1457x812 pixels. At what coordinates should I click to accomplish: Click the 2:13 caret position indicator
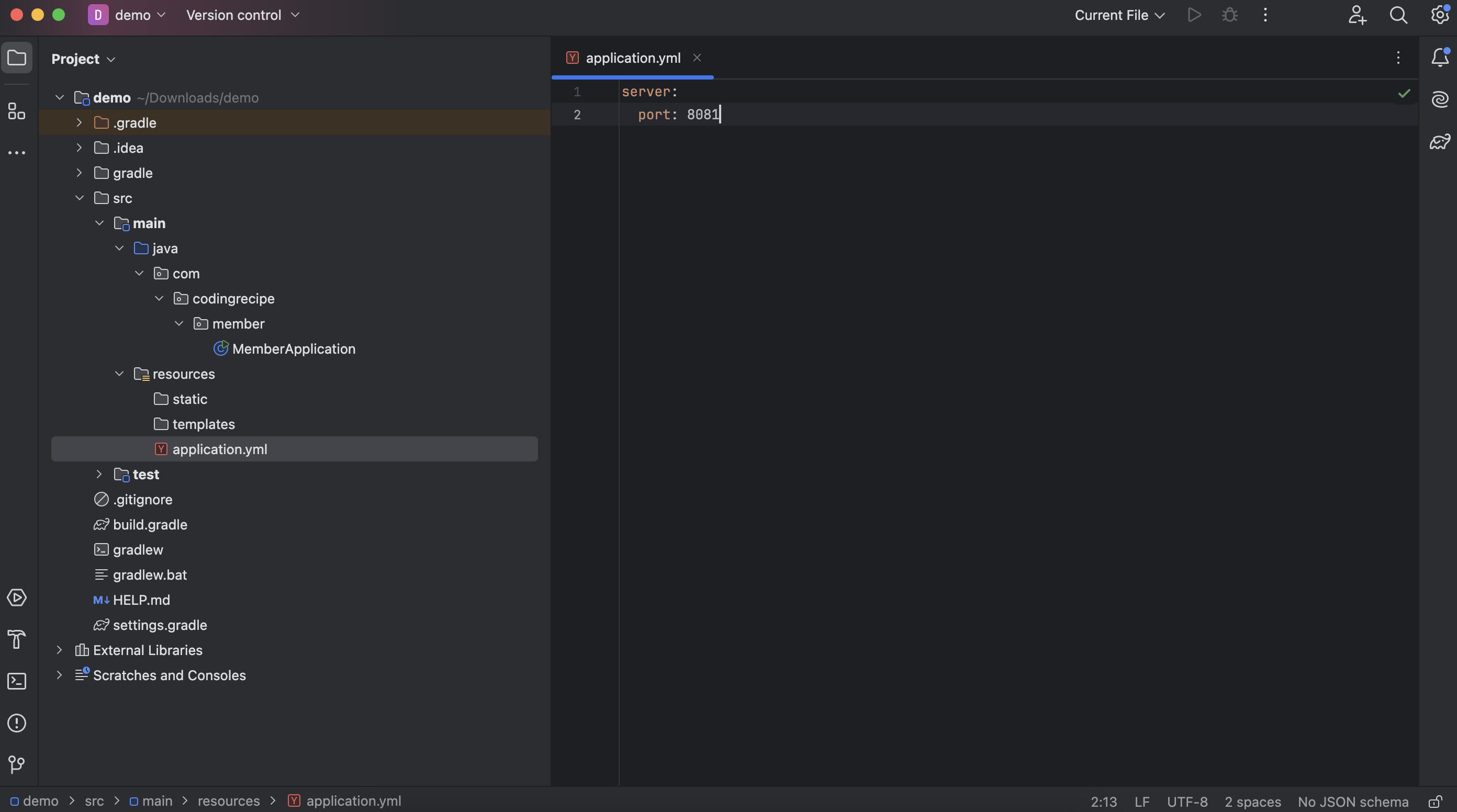tap(1104, 802)
